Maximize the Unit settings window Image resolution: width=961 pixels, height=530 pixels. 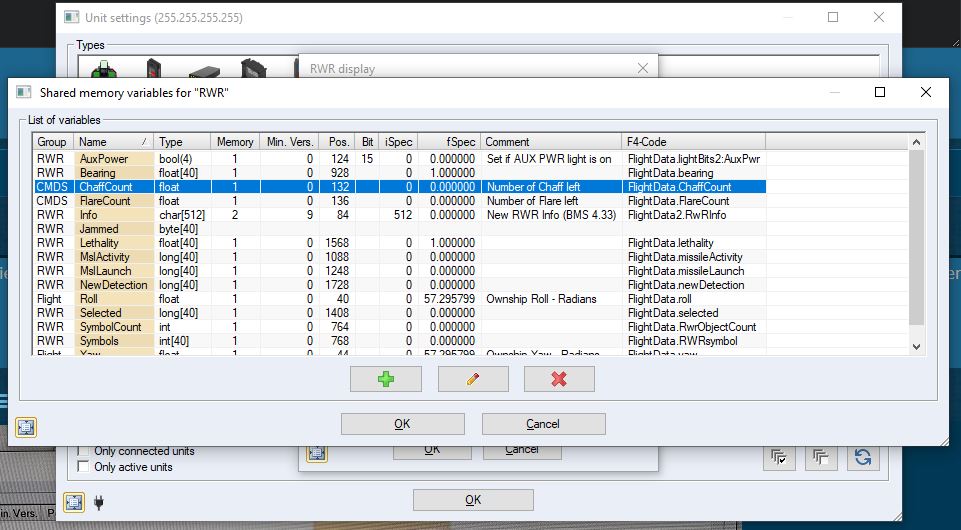click(833, 17)
